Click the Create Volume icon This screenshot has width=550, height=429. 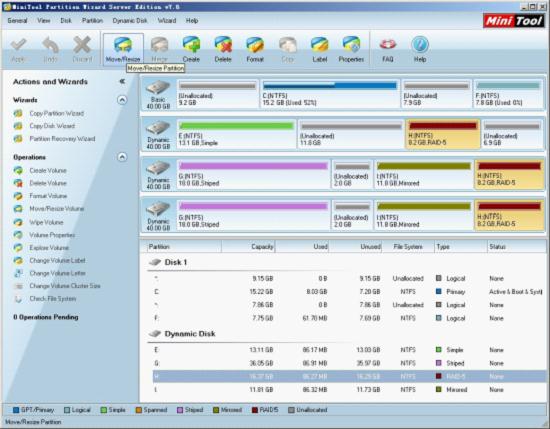point(18,170)
